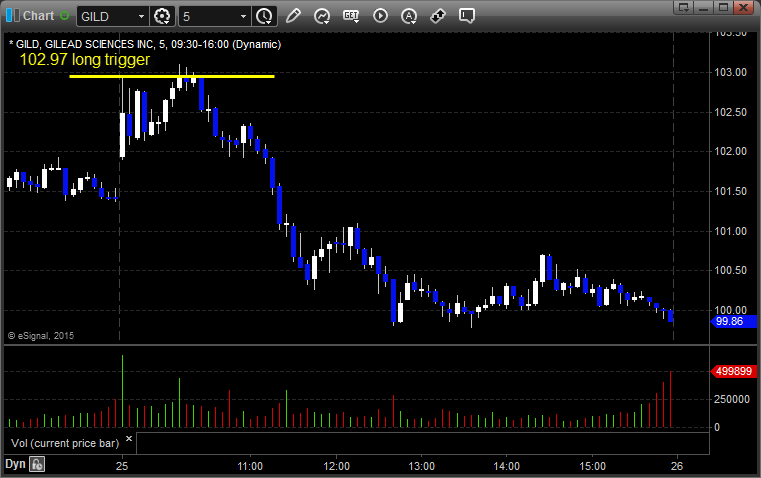Click the 101.50 price axis label
The image size is (761, 478).
click(730, 191)
